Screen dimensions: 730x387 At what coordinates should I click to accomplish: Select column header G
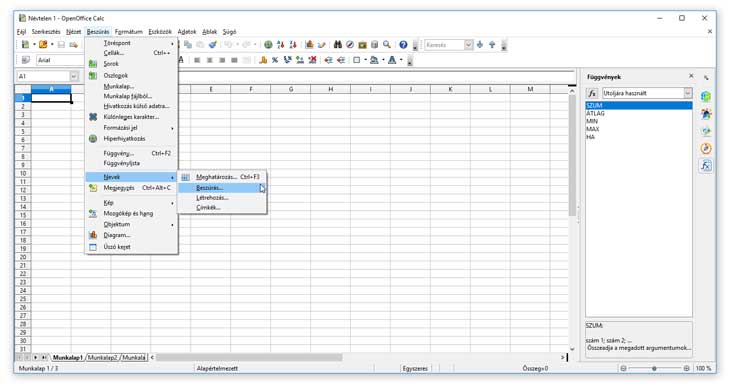coord(291,89)
